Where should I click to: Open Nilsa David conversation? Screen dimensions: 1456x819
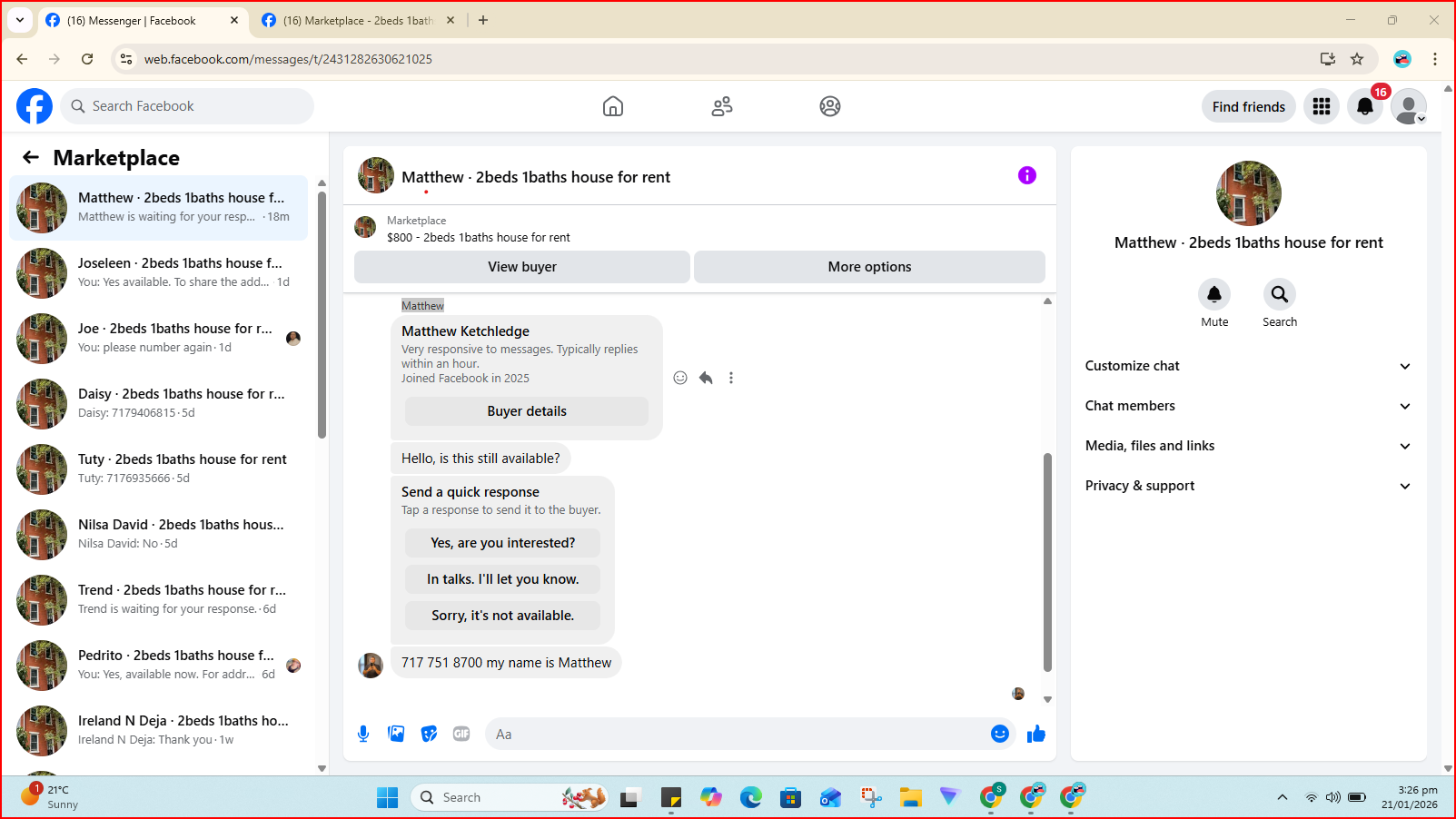coord(159,535)
